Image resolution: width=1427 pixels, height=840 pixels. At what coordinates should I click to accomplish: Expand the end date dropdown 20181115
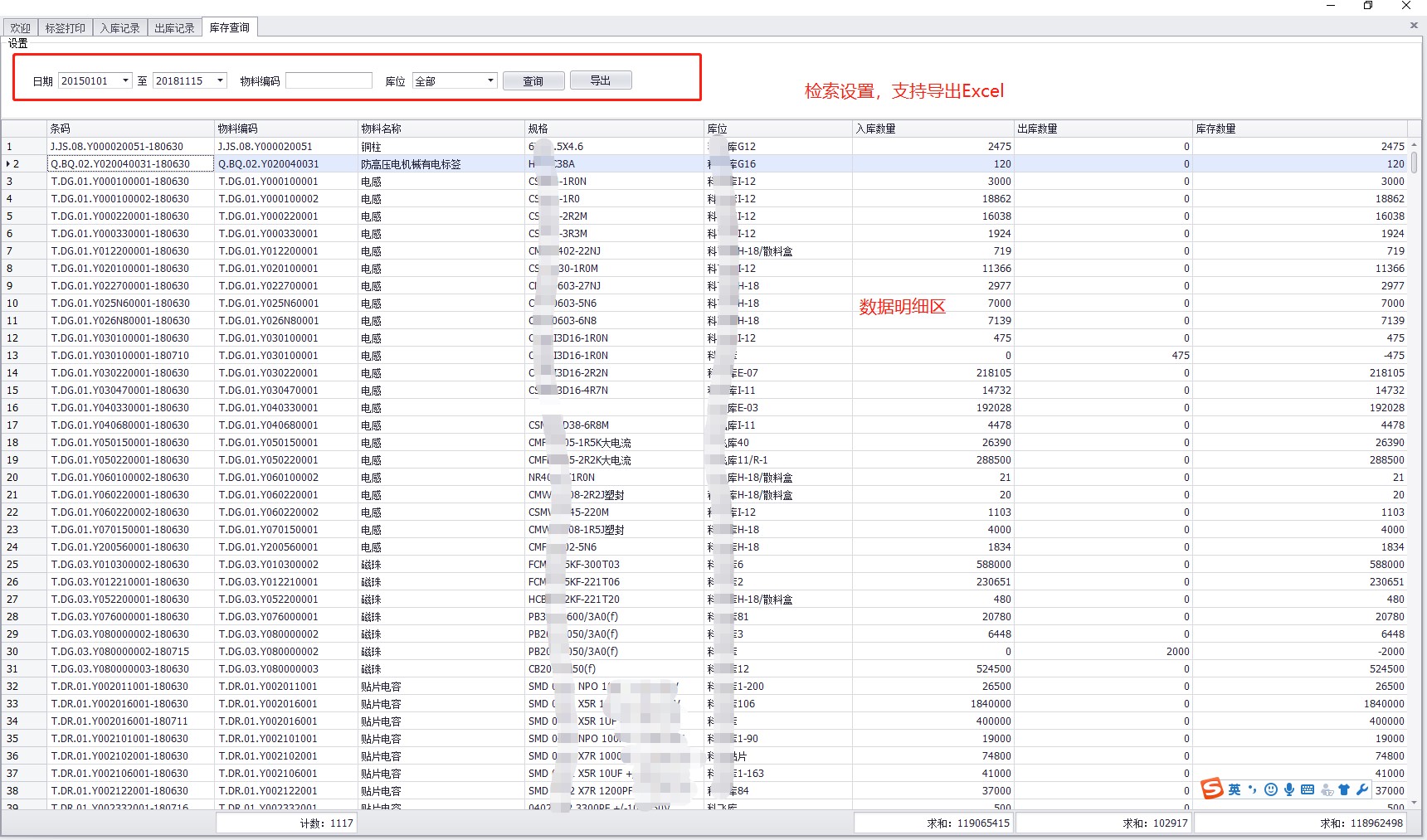(x=220, y=80)
